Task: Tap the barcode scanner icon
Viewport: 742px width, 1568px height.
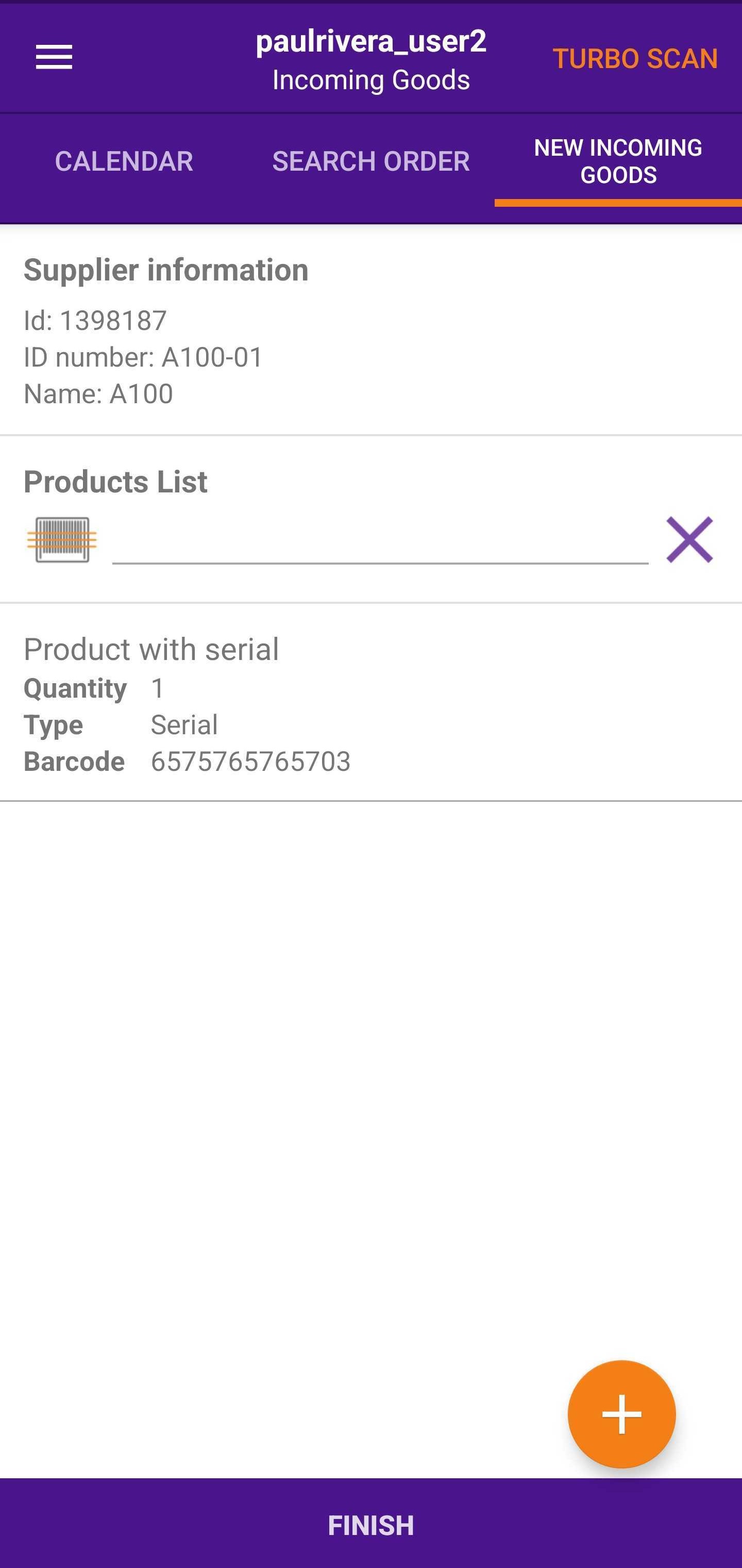Action: point(62,540)
